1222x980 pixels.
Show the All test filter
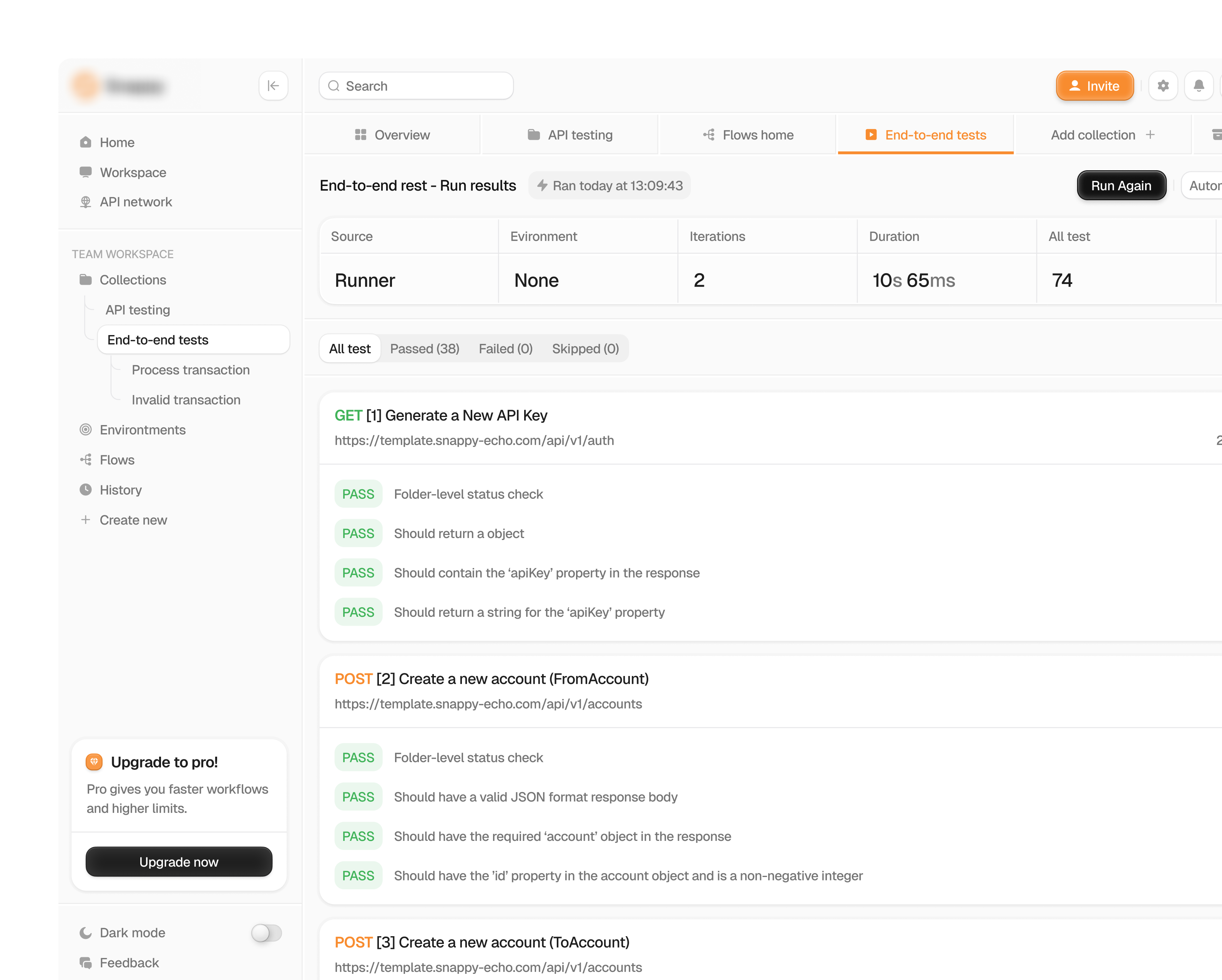pos(350,349)
